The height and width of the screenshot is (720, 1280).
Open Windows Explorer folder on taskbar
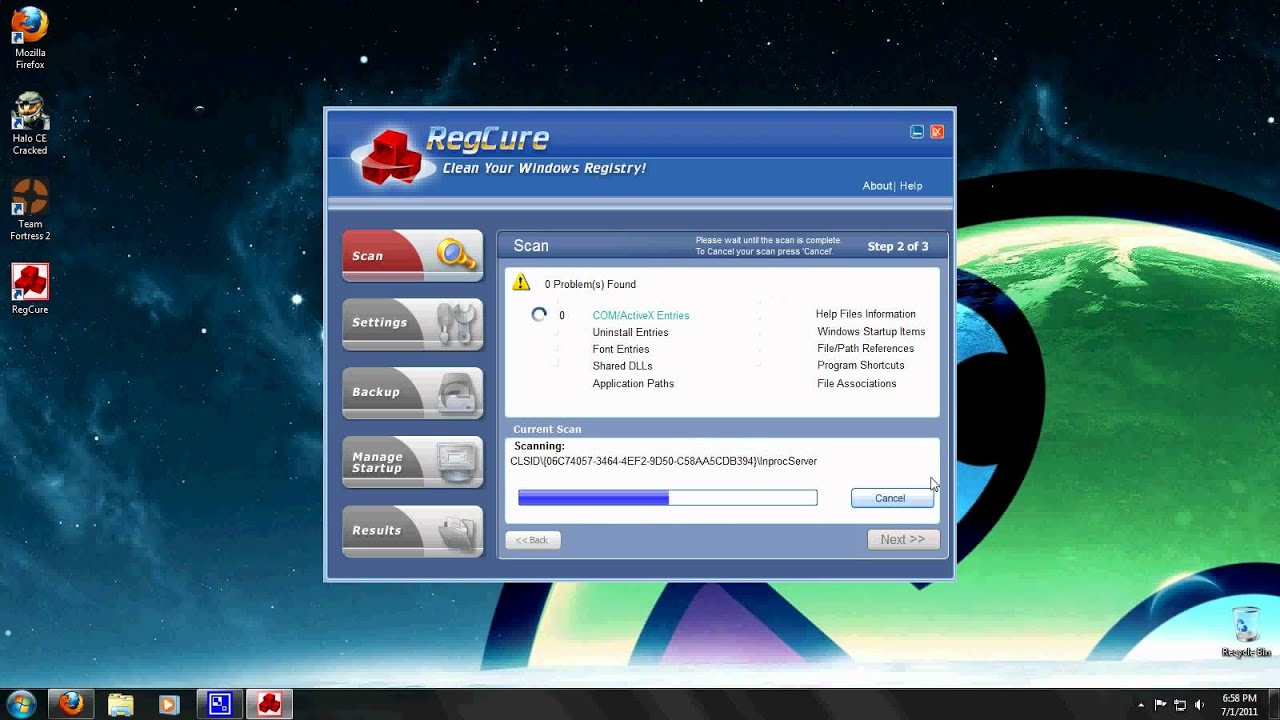[121, 704]
